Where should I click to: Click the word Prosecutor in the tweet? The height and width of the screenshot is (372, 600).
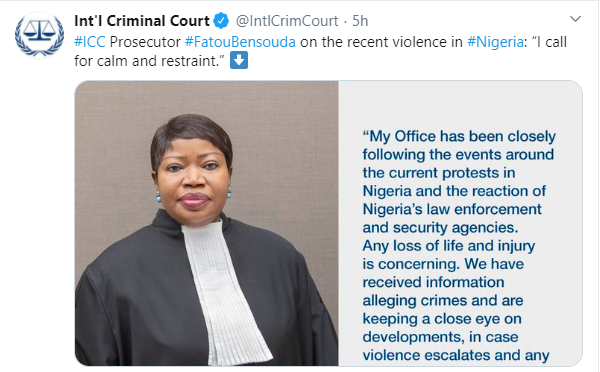(x=145, y=42)
